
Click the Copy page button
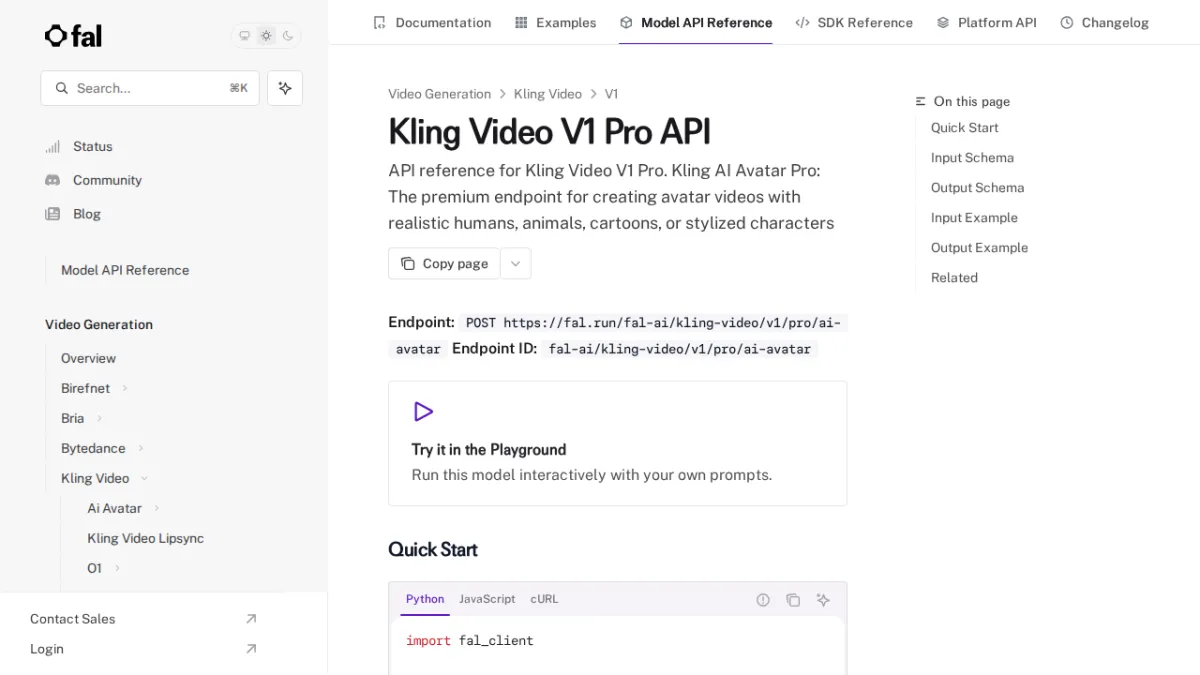coord(444,264)
